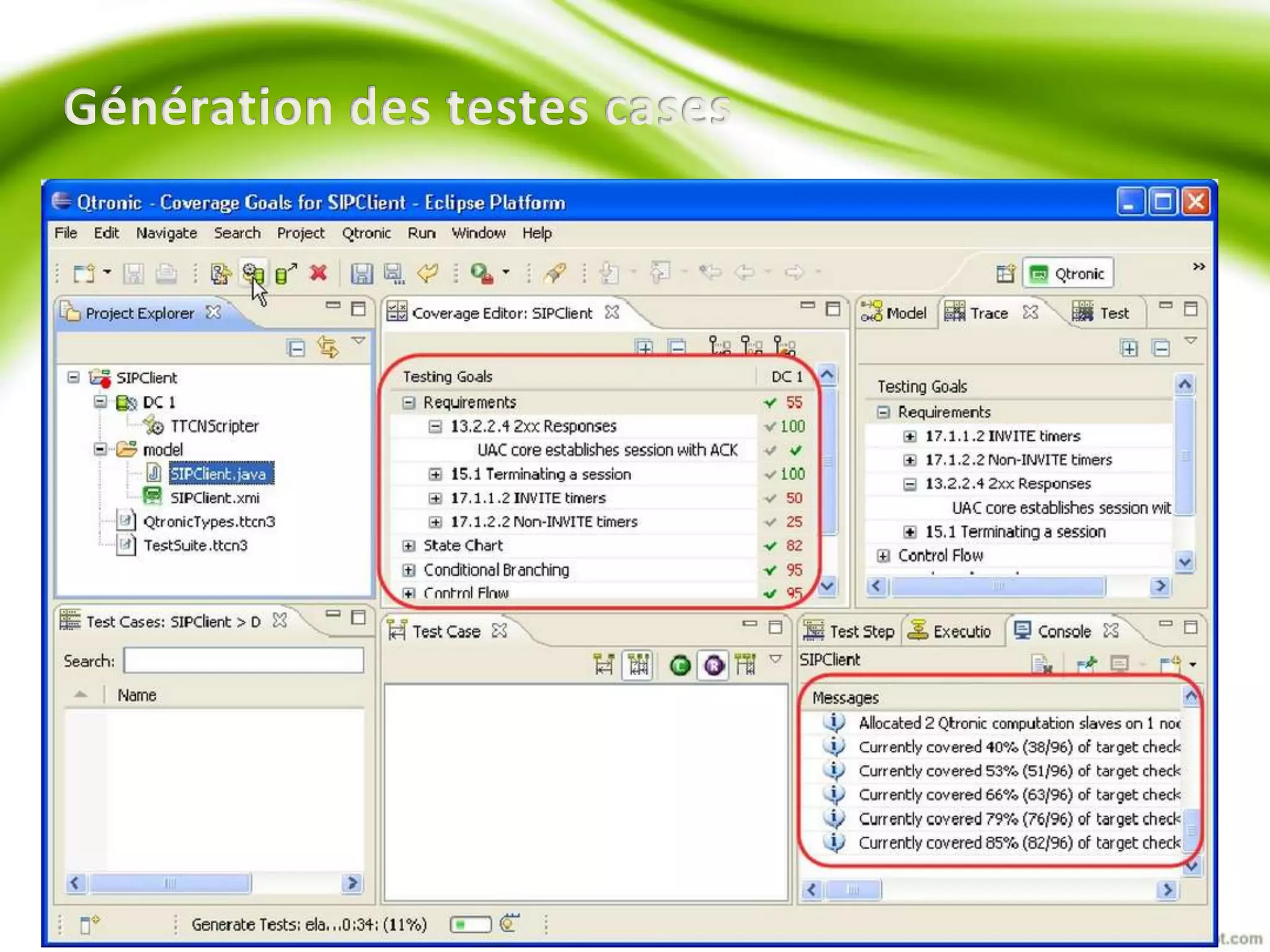
Task: Select the SIPClient.xmi file
Action: click(215, 498)
